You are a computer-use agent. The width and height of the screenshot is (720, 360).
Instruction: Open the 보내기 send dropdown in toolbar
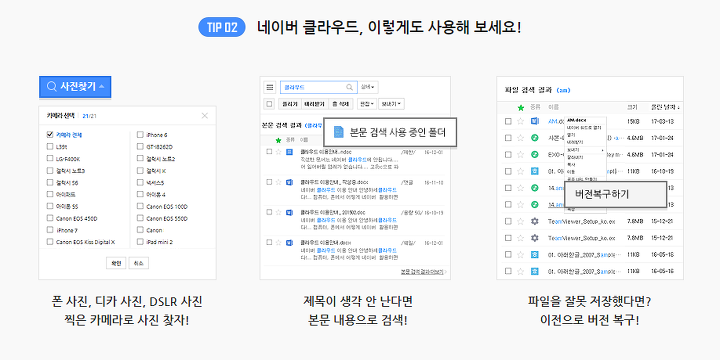pos(391,104)
